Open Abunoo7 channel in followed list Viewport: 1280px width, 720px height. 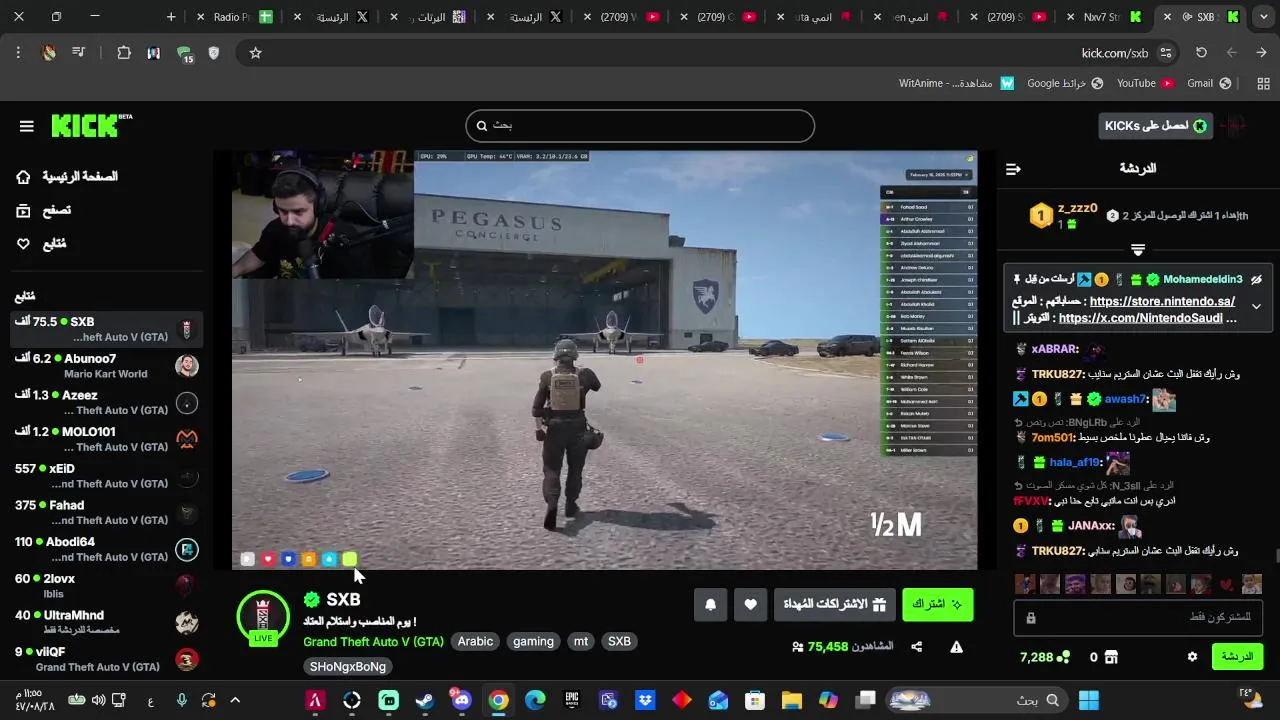pyautogui.click(x=106, y=366)
